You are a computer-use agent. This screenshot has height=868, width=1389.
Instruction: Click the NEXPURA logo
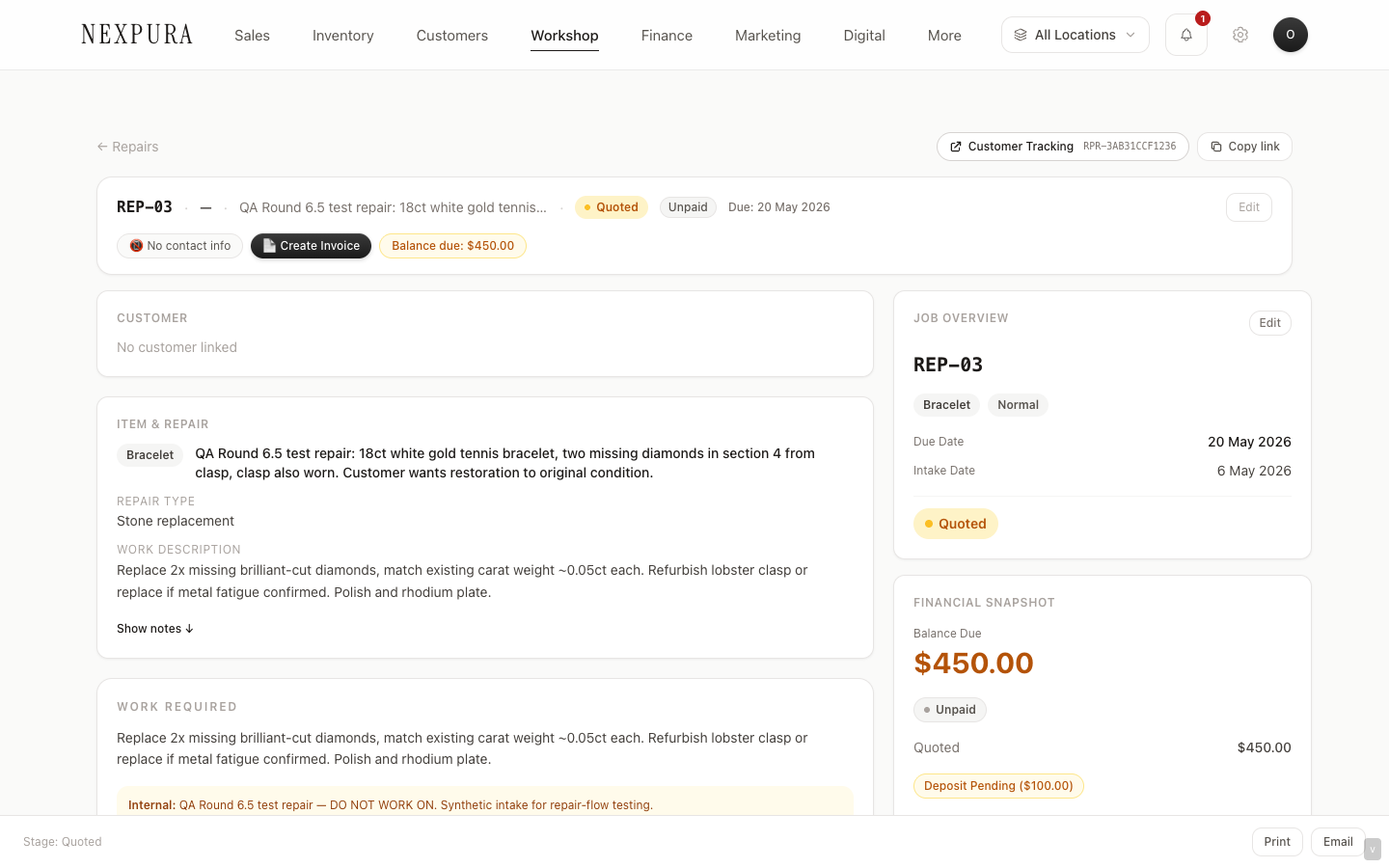137,35
